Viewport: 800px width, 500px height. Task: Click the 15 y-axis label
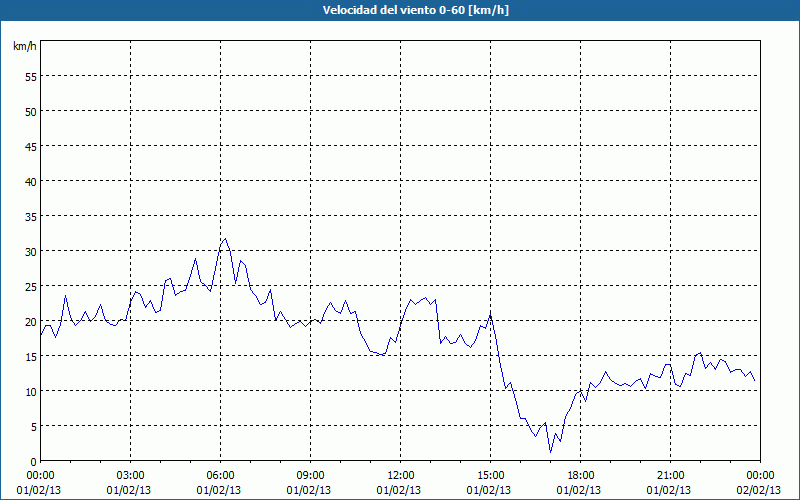coord(31,357)
